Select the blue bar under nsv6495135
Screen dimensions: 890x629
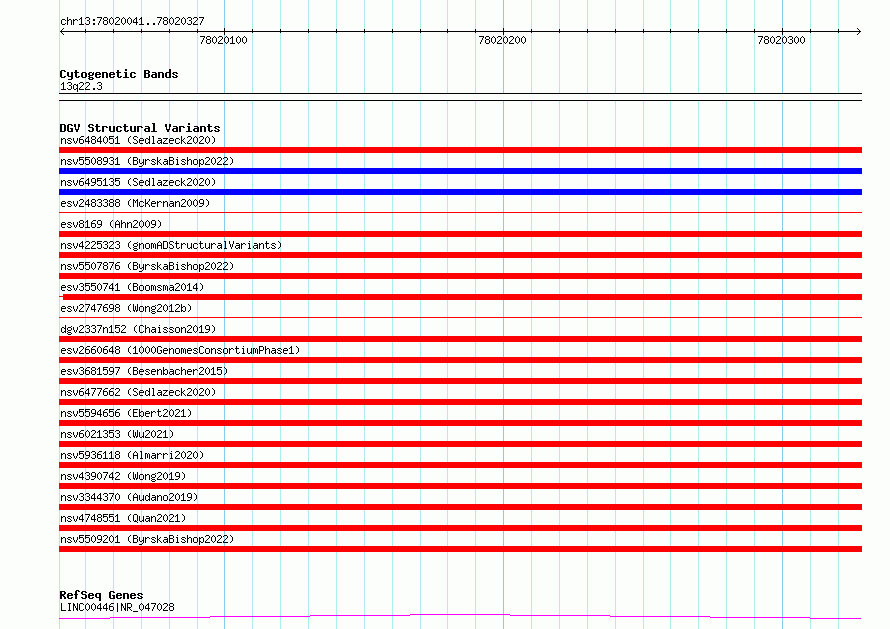[460, 192]
